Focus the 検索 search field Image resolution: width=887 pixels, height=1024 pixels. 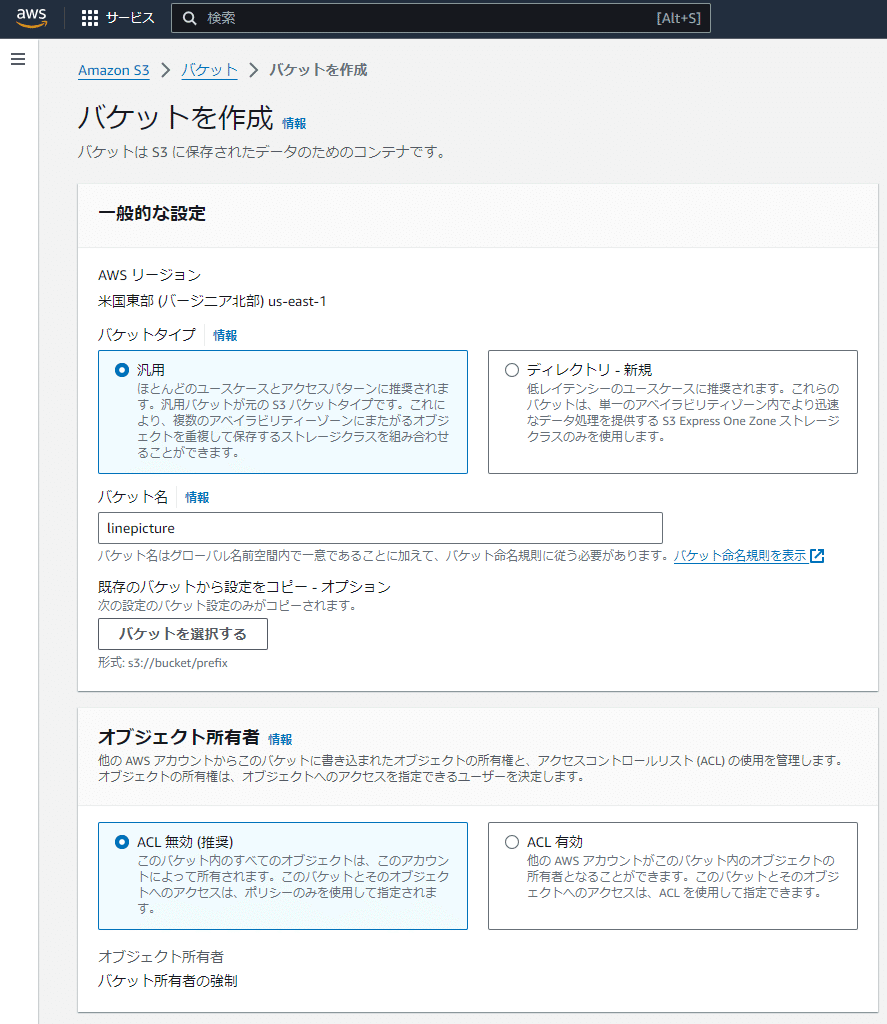pyautogui.click(x=441, y=18)
